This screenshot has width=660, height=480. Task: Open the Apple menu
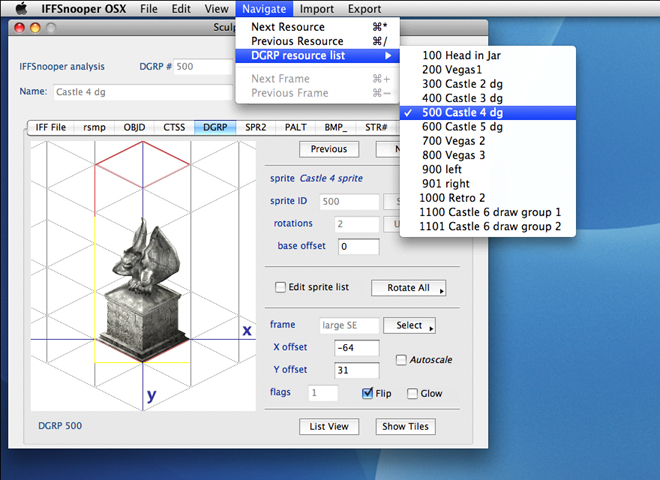tap(21, 8)
